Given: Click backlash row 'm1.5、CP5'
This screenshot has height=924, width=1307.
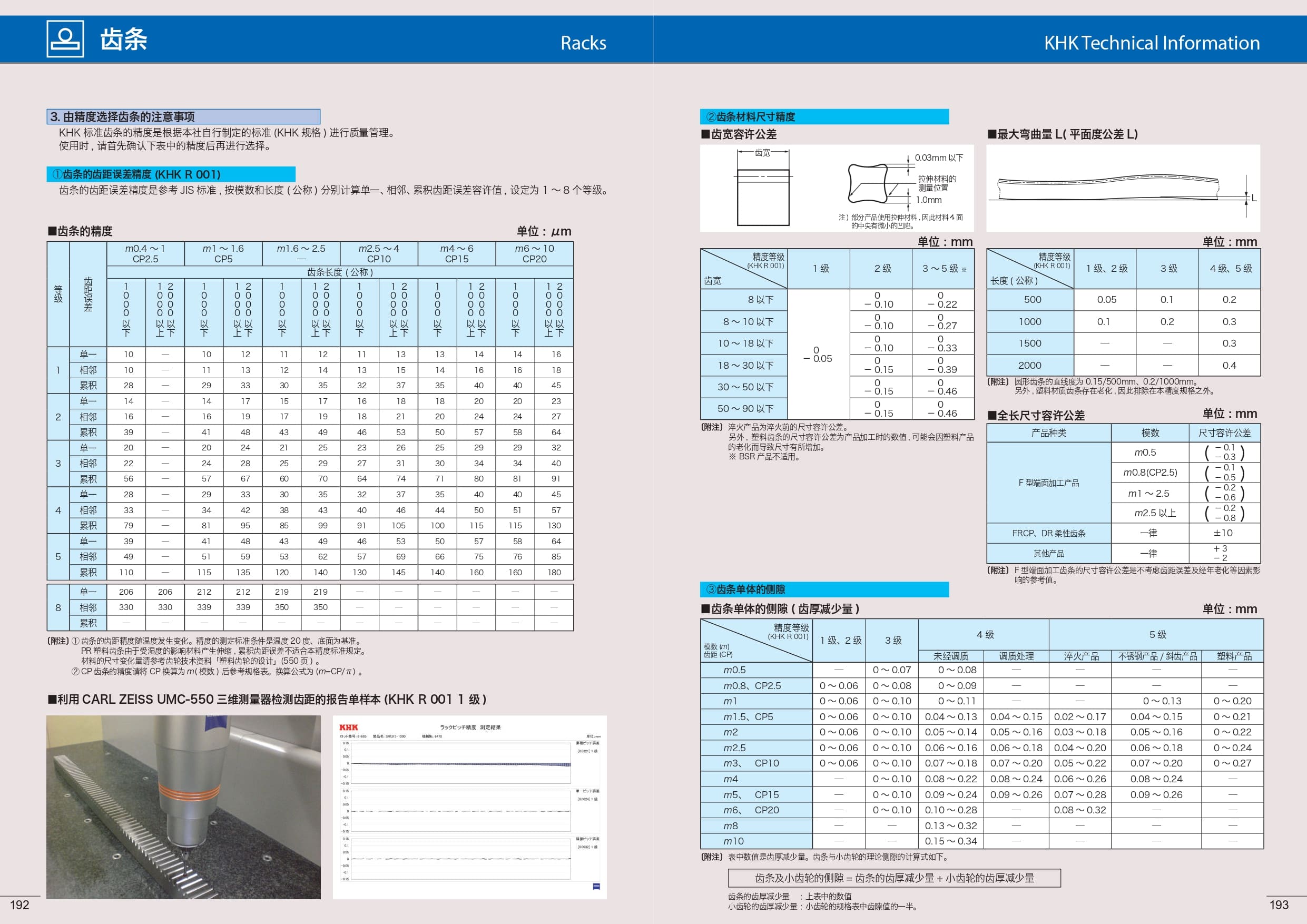Looking at the screenshot, I should [x=756, y=717].
